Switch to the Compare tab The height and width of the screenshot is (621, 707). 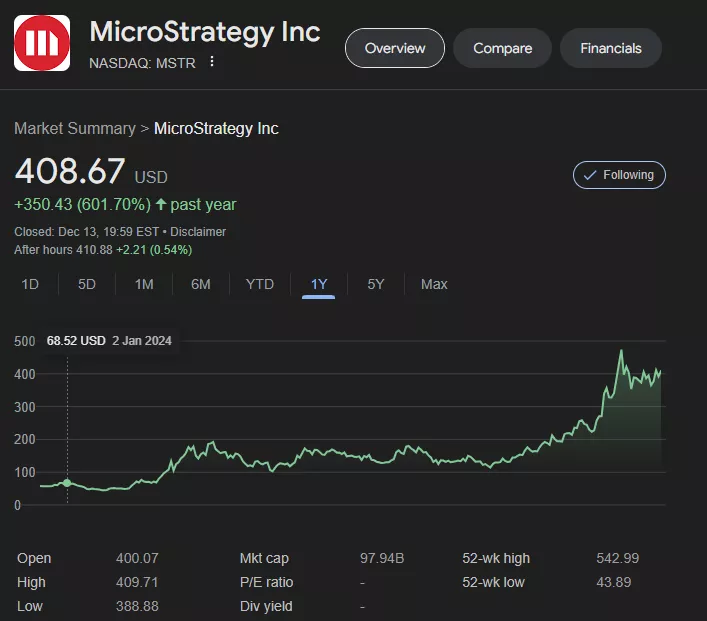[x=502, y=48]
